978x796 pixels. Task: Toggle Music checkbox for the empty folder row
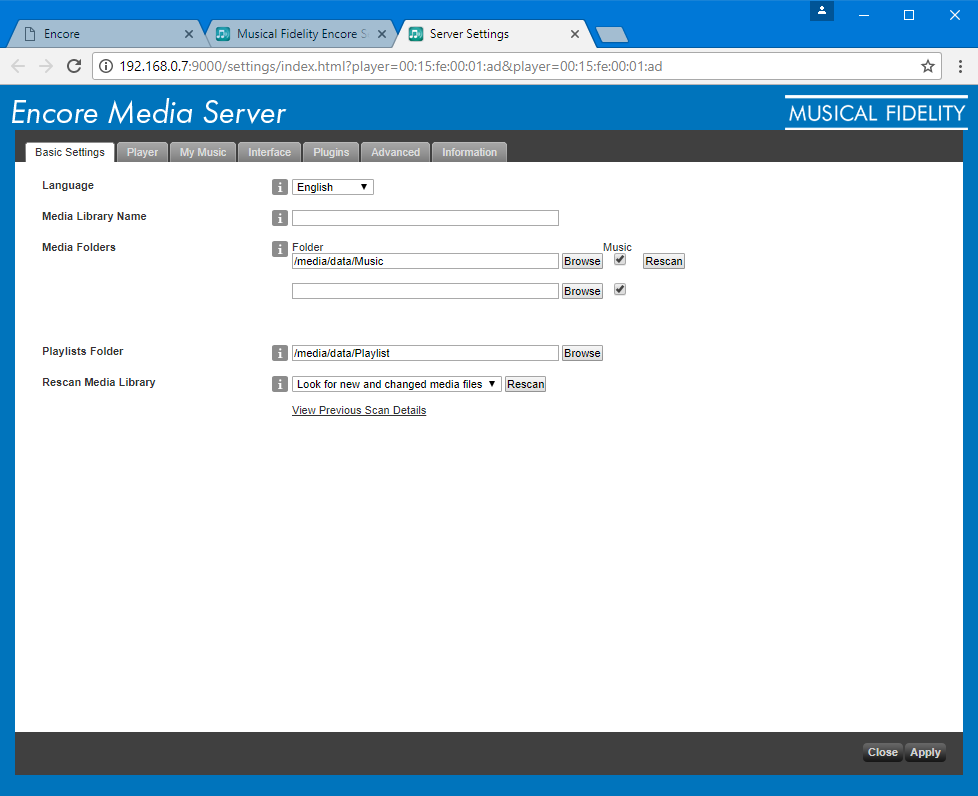(x=620, y=289)
